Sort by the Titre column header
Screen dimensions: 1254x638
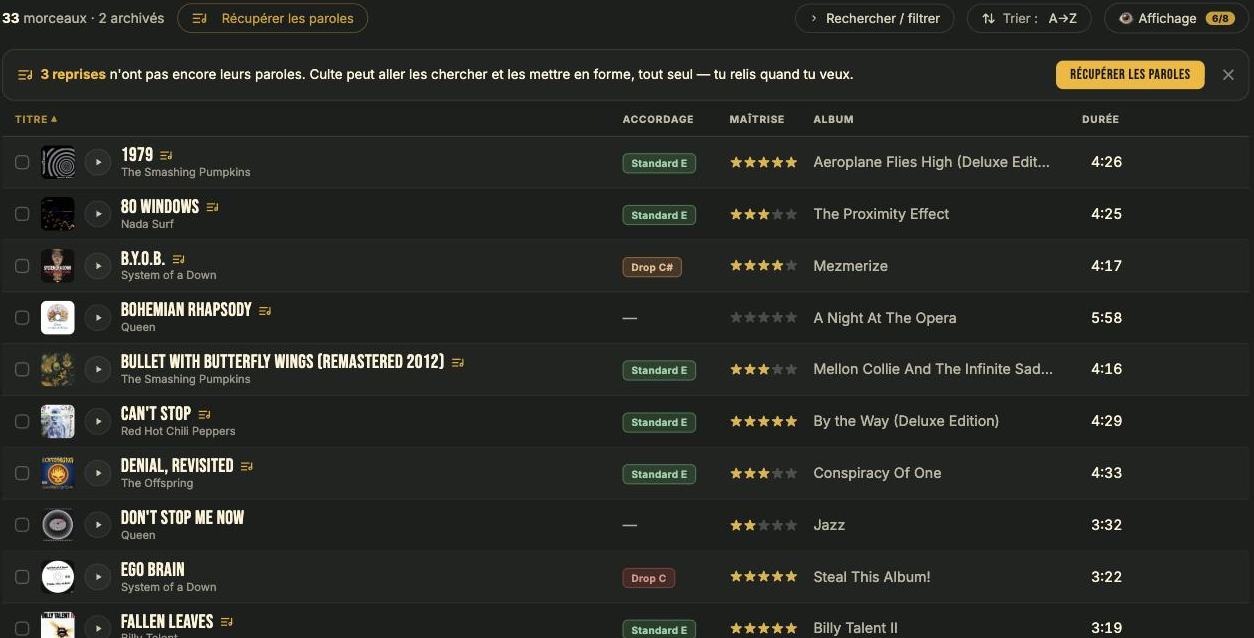tap(36, 119)
